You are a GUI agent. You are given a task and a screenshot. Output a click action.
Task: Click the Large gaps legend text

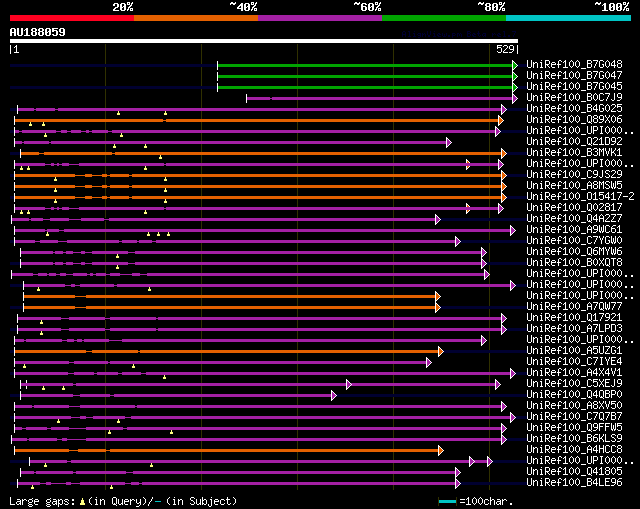pos(123,501)
